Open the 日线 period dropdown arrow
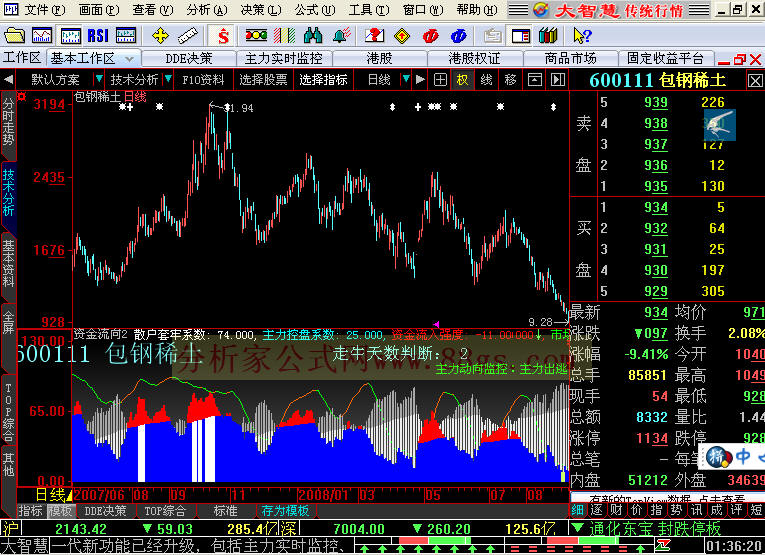The image size is (765, 555). (405, 79)
